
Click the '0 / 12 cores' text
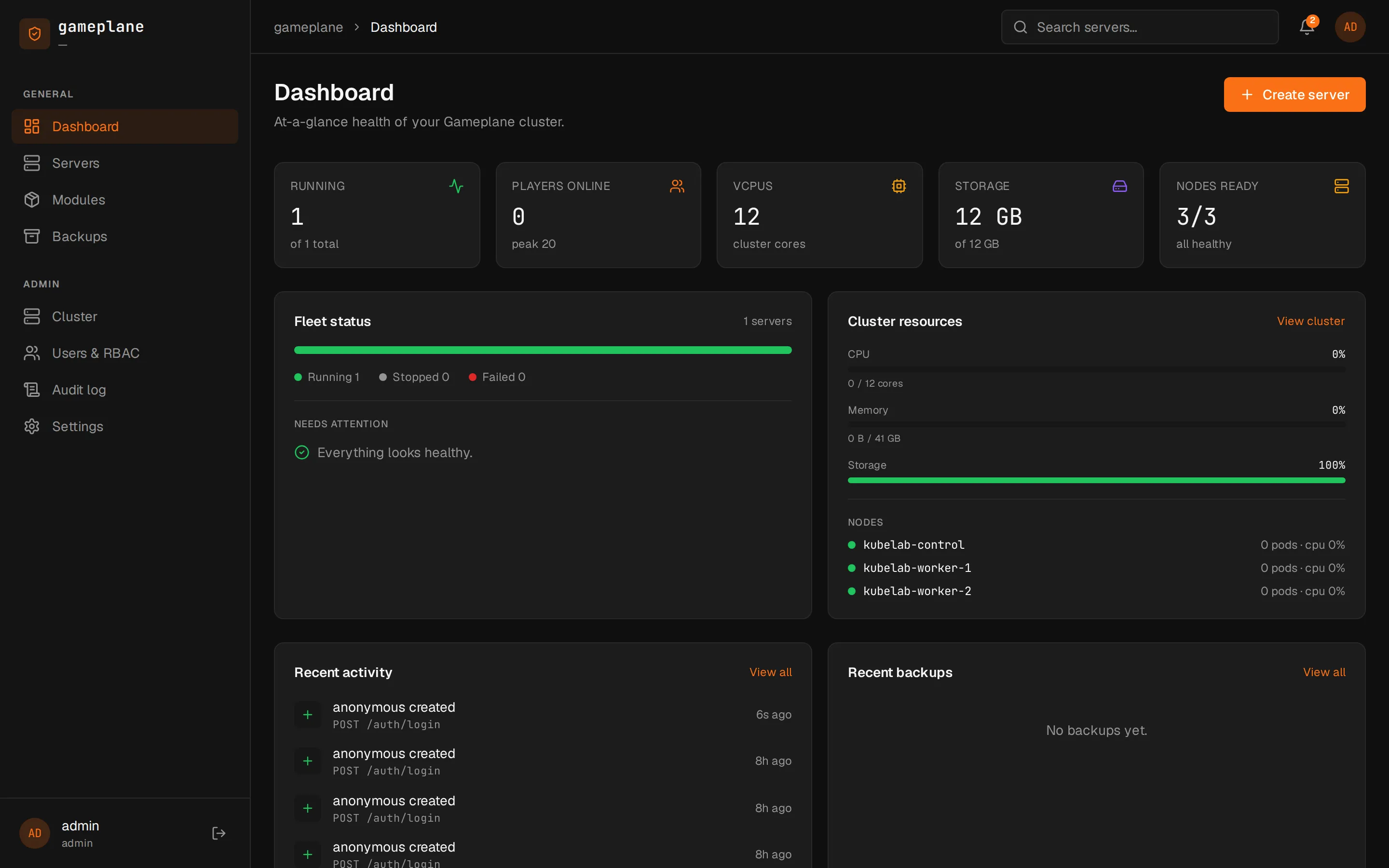click(875, 383)
